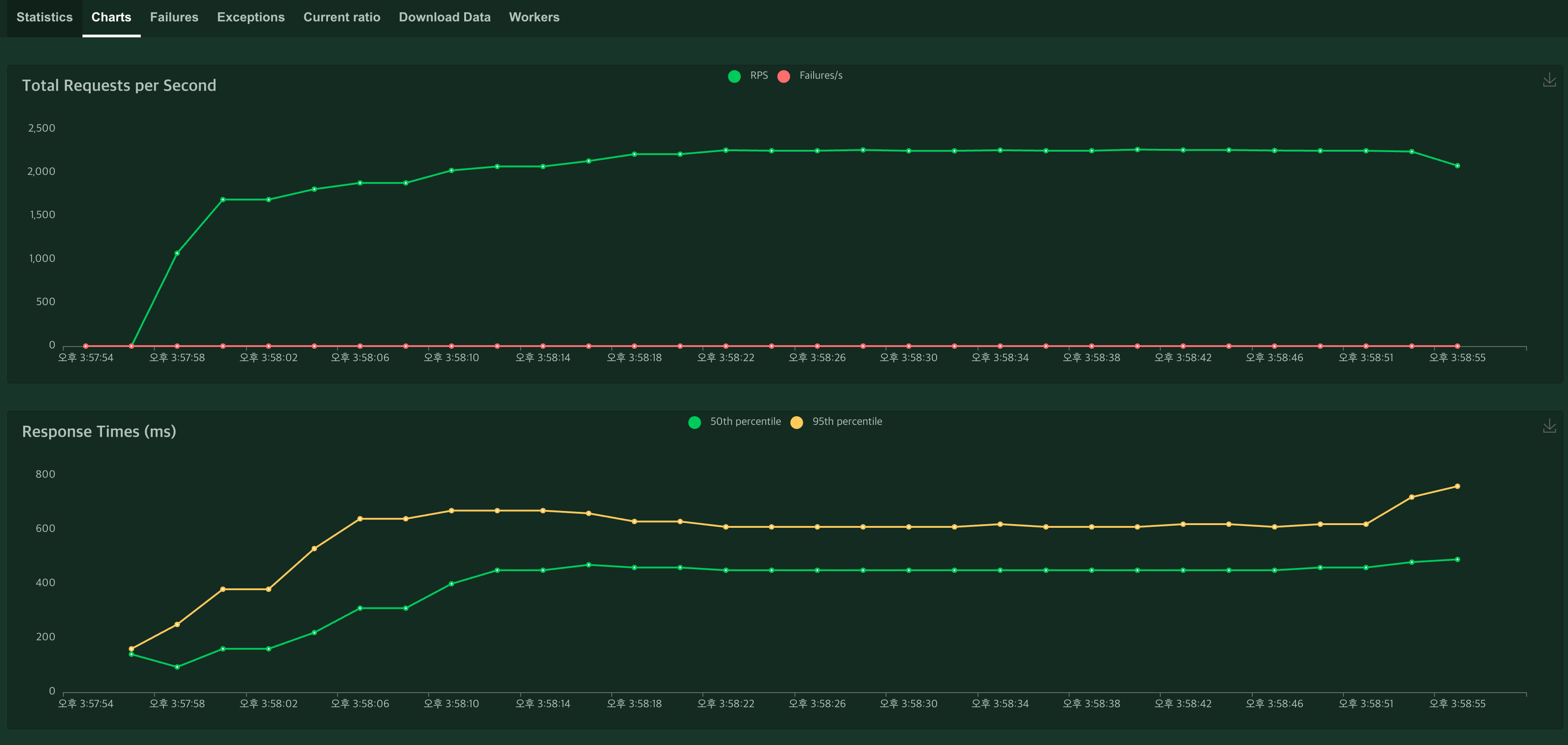The width and height of the screenshot is (1568, 745).
Task: Download the Total Requests per Second chart
Action: (x=1549, y=80)
